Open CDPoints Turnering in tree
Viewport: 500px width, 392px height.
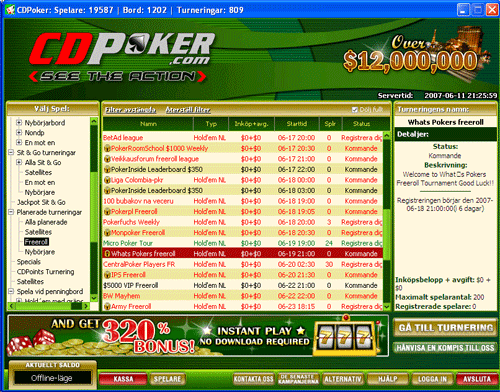pyautogui.click(x=46, y=272)
